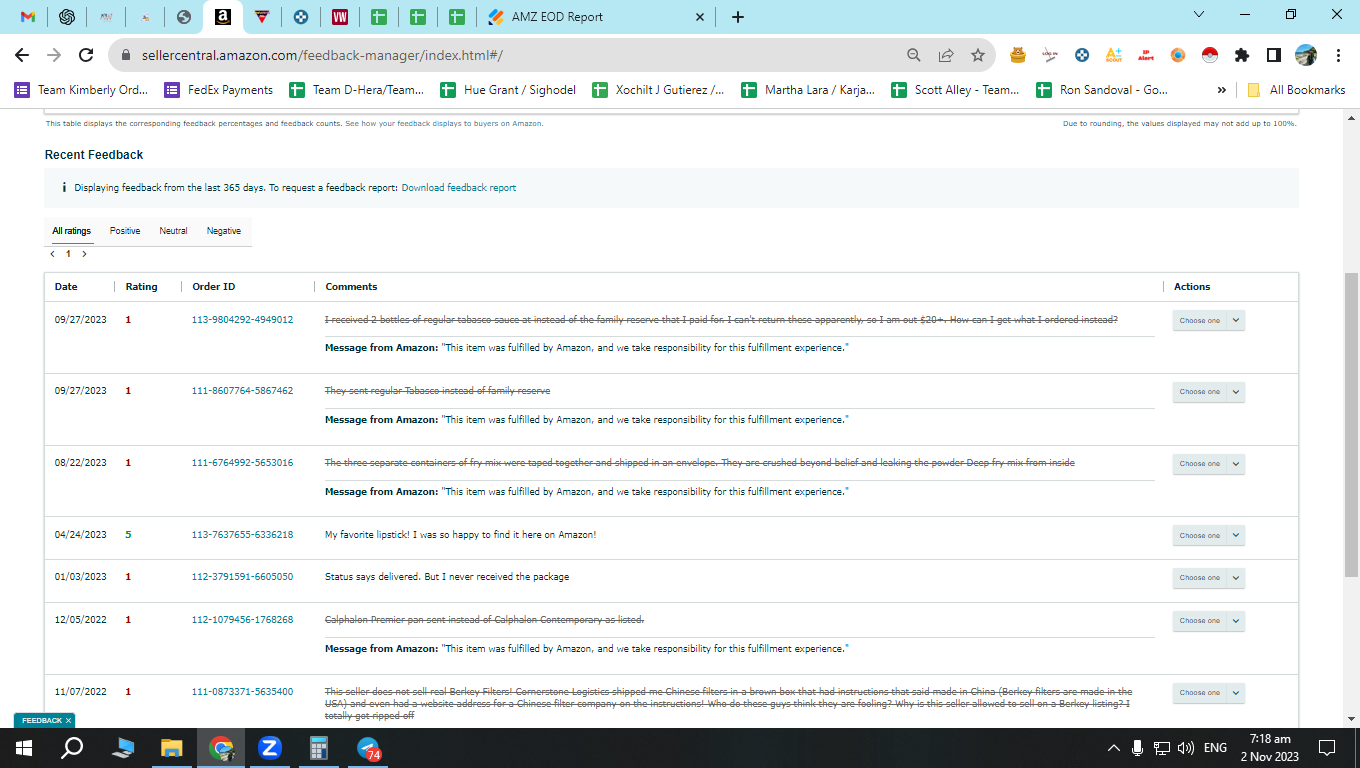Open Calculator from the taskbar
This screenshot has width=1360, height=768.
click(x=319, y=748)
